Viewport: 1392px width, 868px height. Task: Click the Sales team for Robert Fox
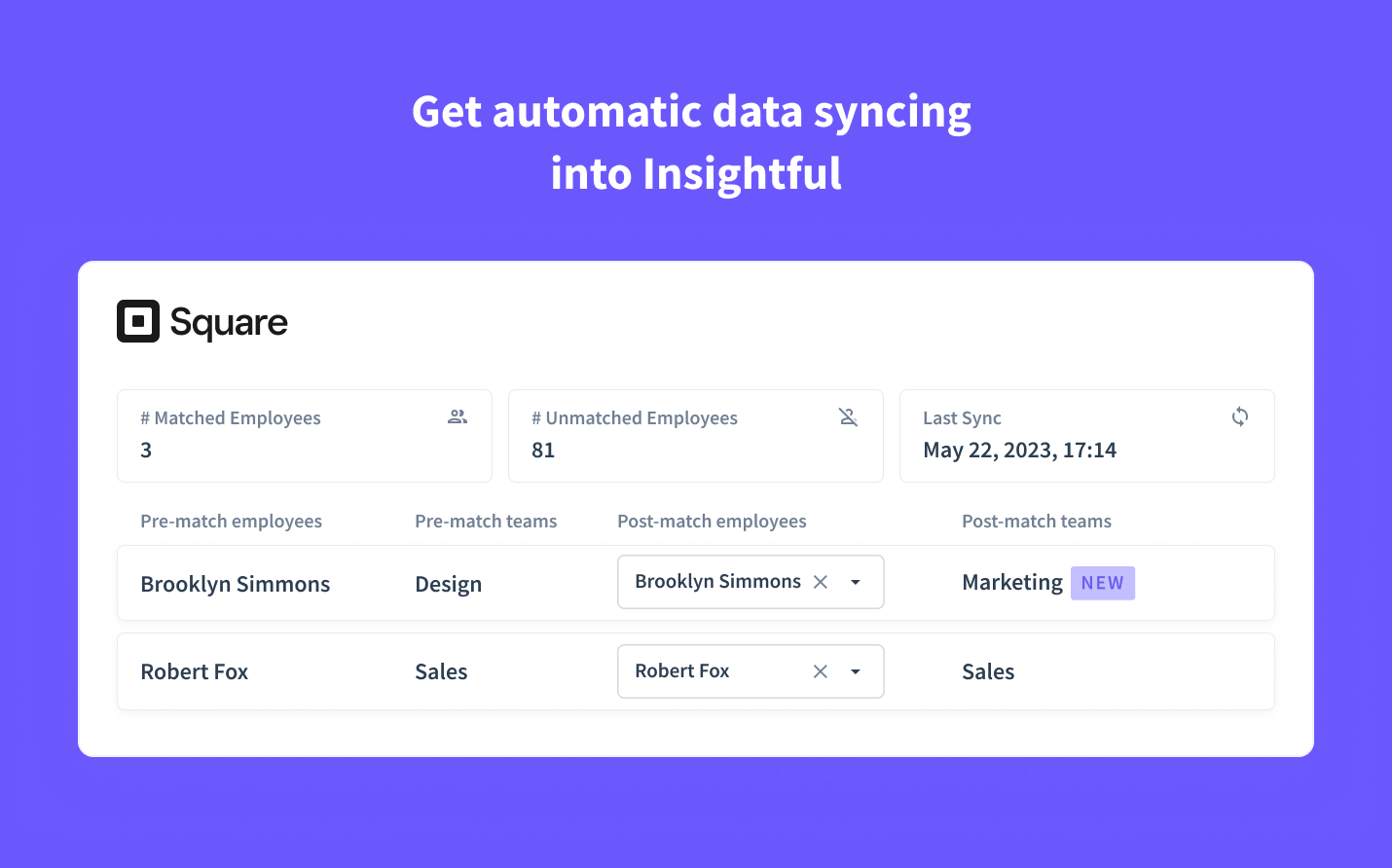coord(987,670)
